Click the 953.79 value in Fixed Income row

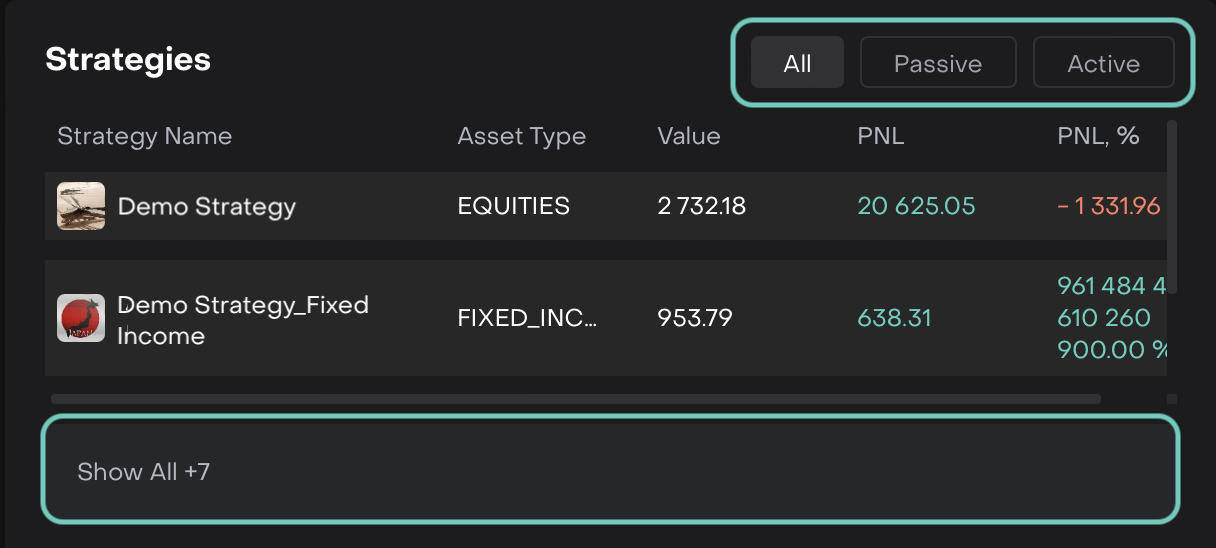[695, 319]
